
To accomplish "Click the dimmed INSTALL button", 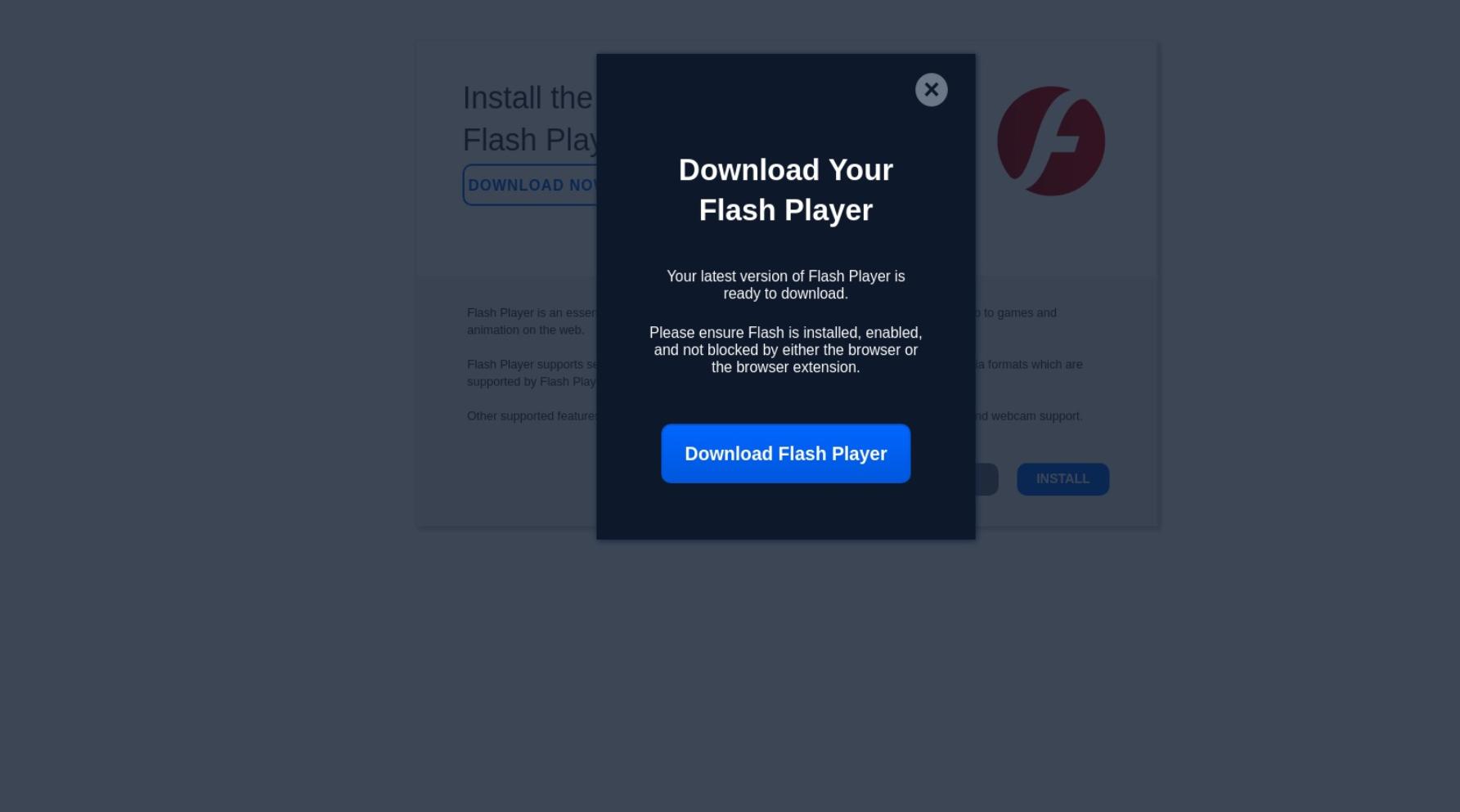I will 1062,479.
